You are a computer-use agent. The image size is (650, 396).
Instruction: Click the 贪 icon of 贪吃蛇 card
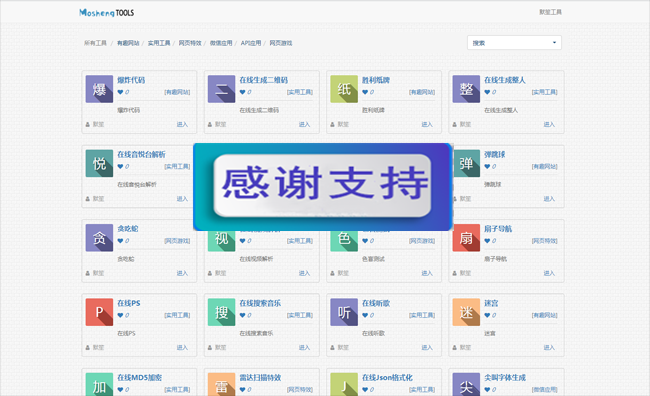point(99,238)
